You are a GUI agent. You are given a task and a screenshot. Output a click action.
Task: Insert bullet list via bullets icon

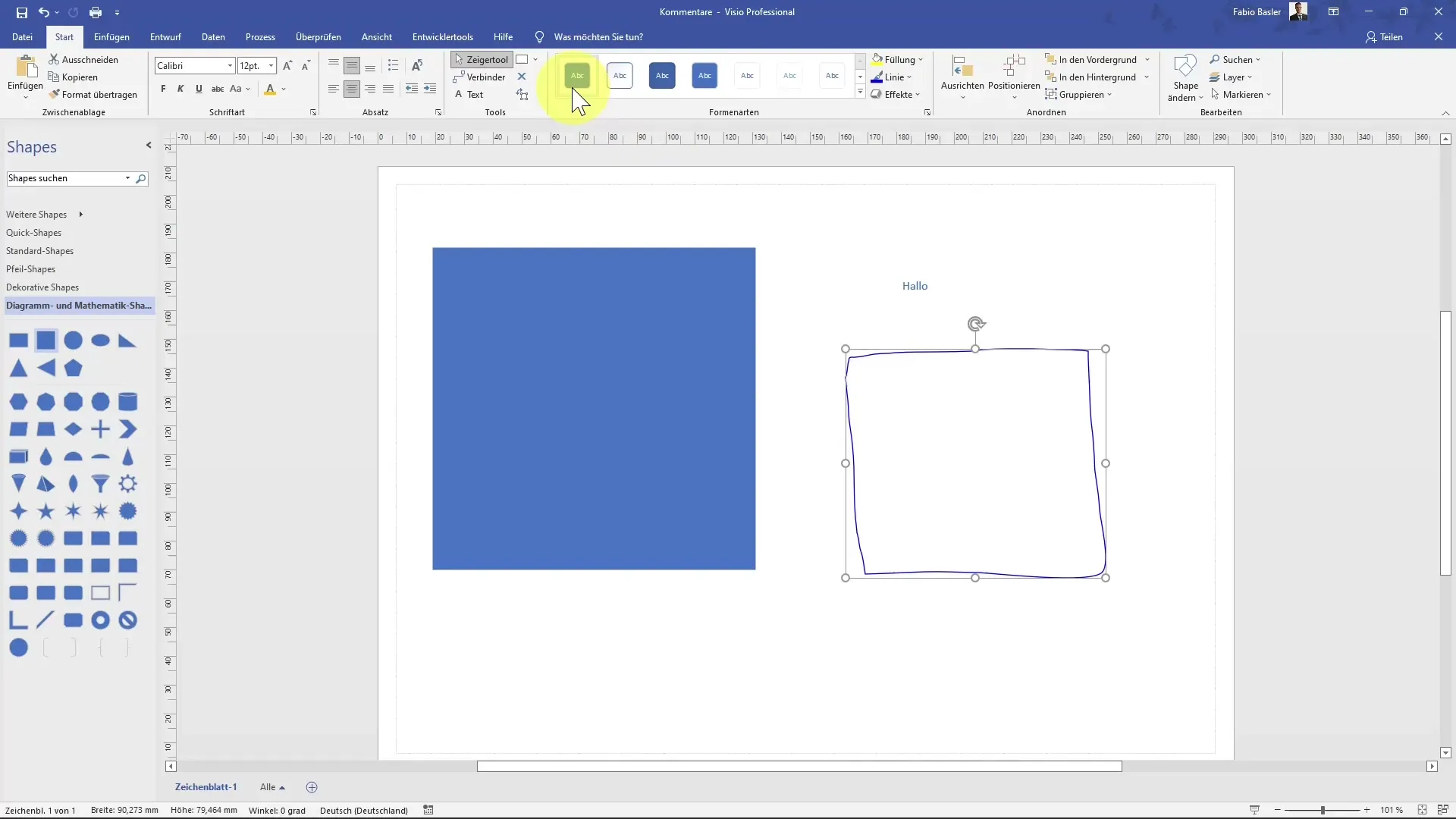click(393, 66)
